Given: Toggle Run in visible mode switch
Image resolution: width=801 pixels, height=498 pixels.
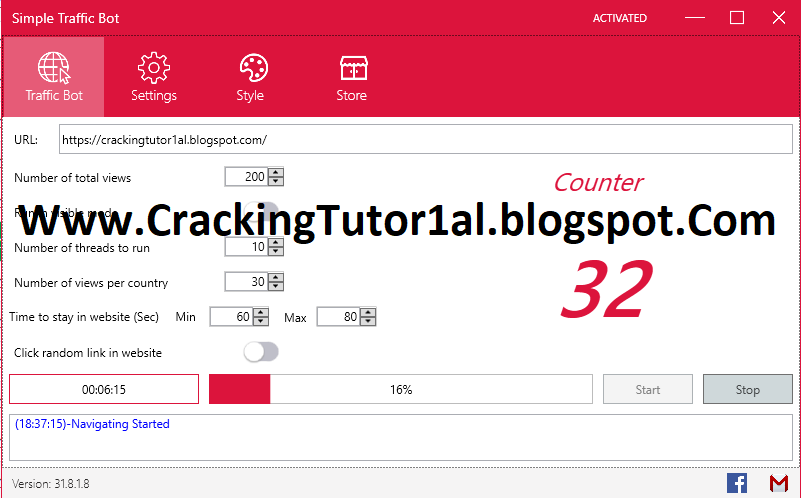Looking at the screenshot, I should click(x=261, y=211).
